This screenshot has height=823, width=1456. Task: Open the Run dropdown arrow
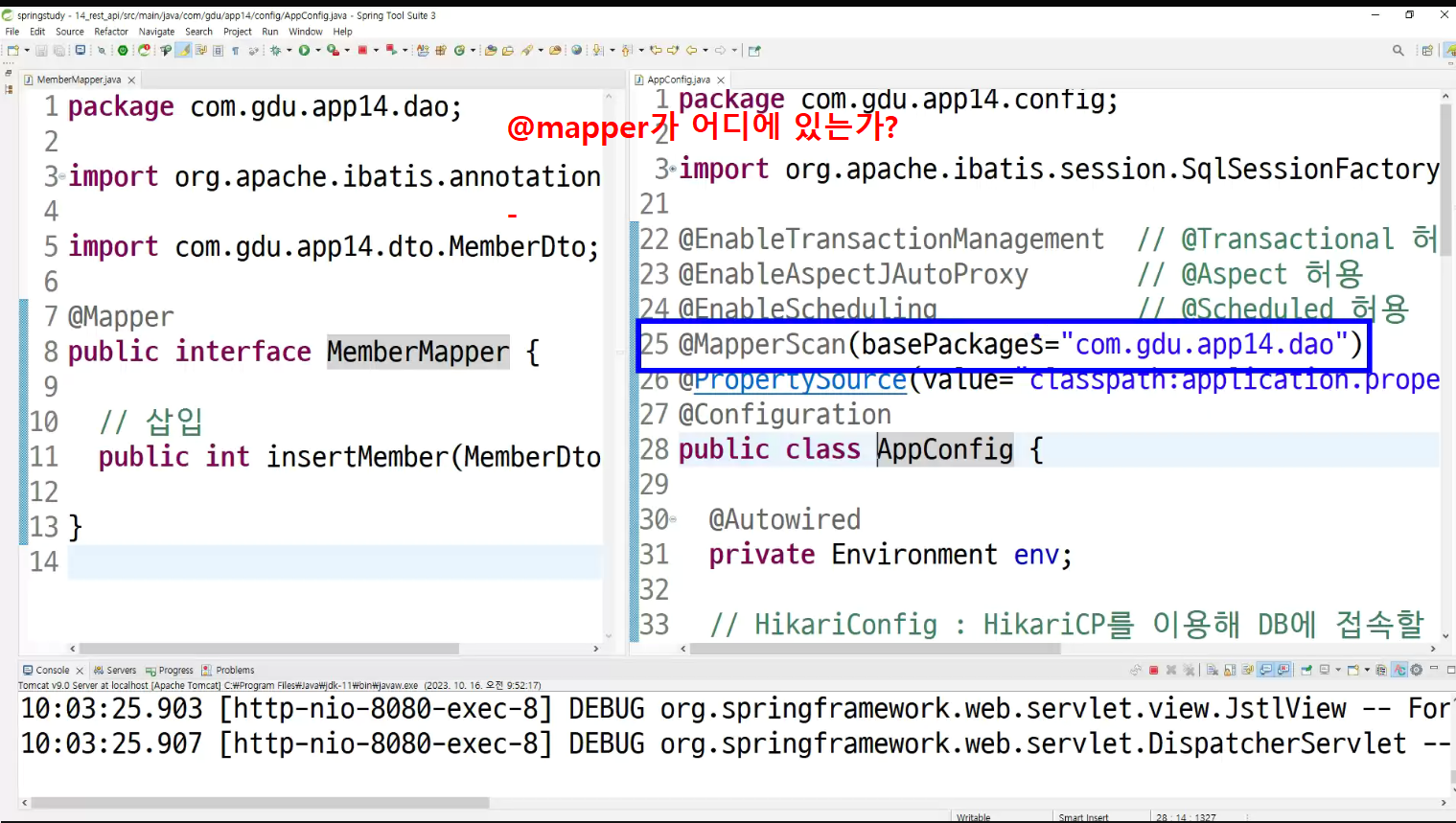(x=317, y=50)
